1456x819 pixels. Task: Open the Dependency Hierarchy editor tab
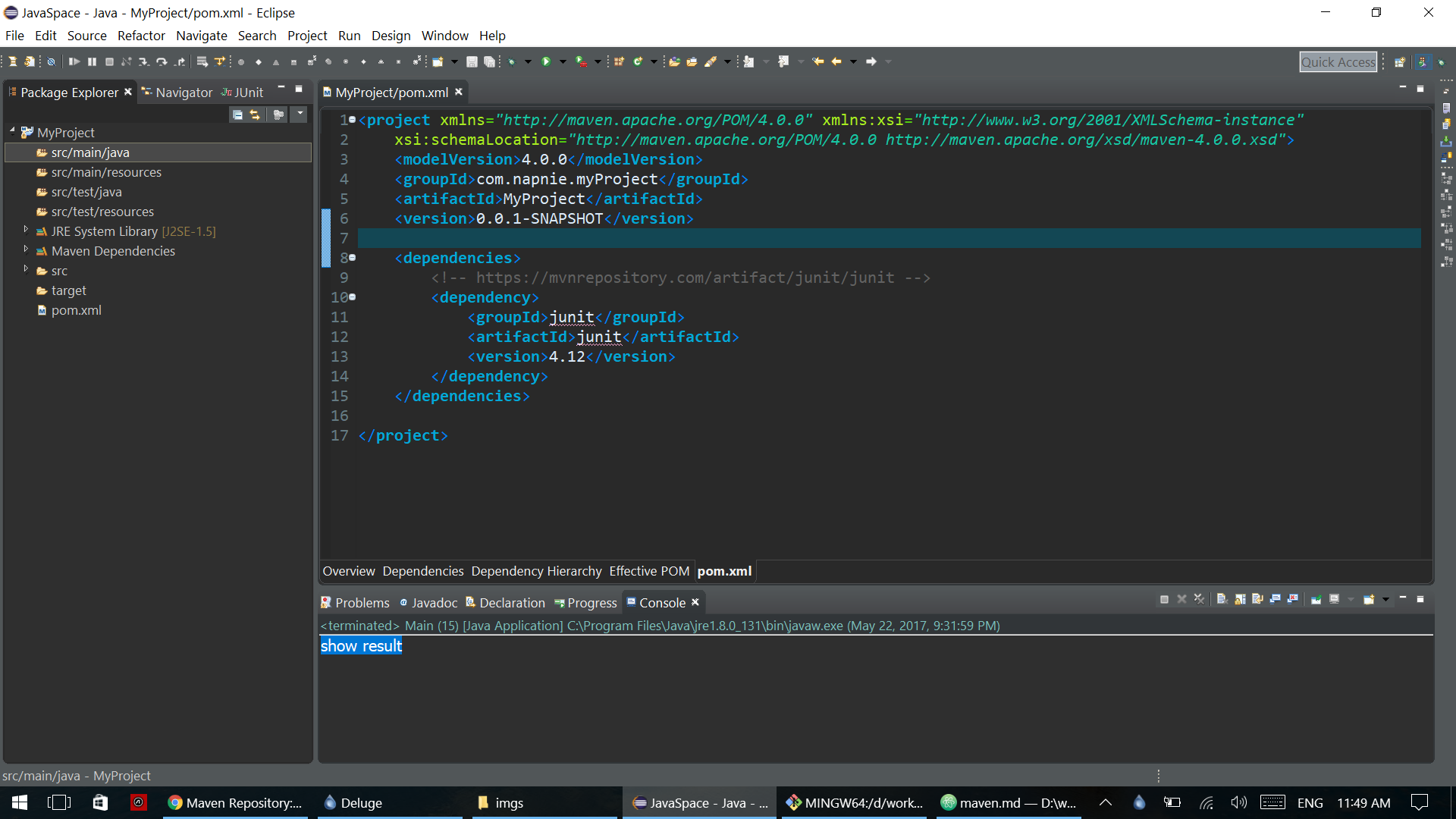(536, 571)
